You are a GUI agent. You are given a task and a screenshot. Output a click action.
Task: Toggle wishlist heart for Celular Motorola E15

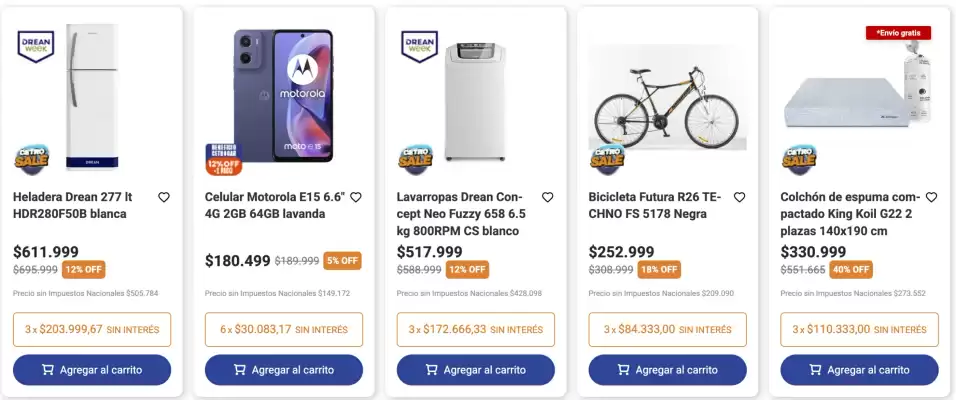[x=356, y=198]
